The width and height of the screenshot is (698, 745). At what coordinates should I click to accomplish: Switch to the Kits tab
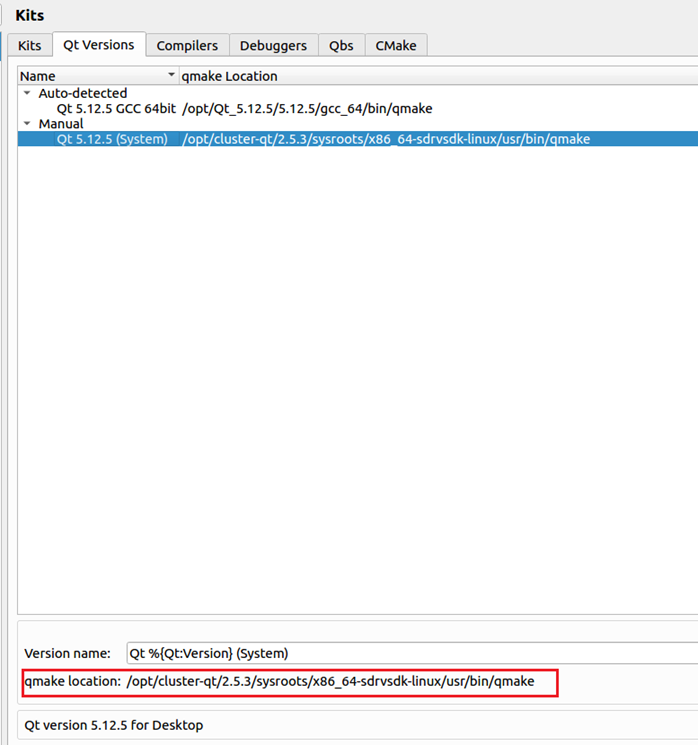coord(29,46)
